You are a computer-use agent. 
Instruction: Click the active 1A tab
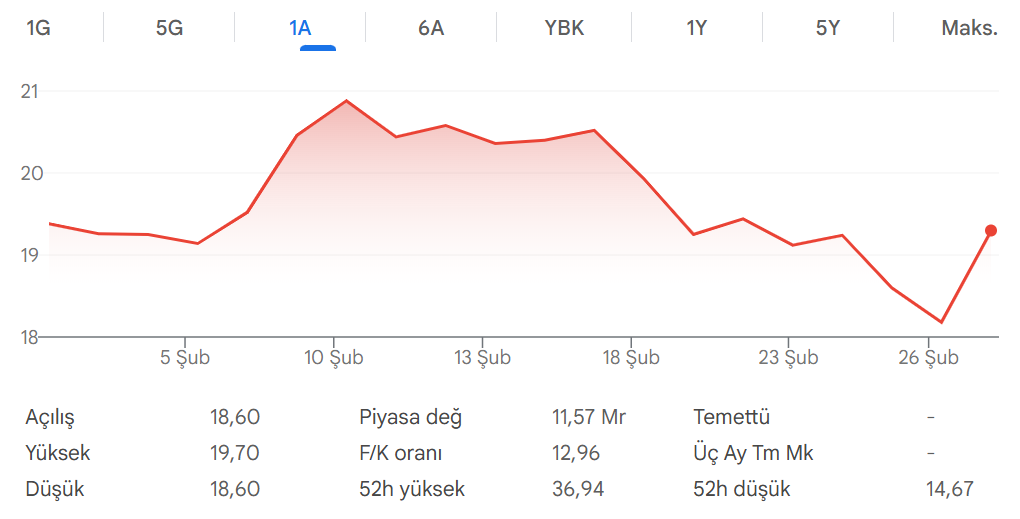[300, 28]
